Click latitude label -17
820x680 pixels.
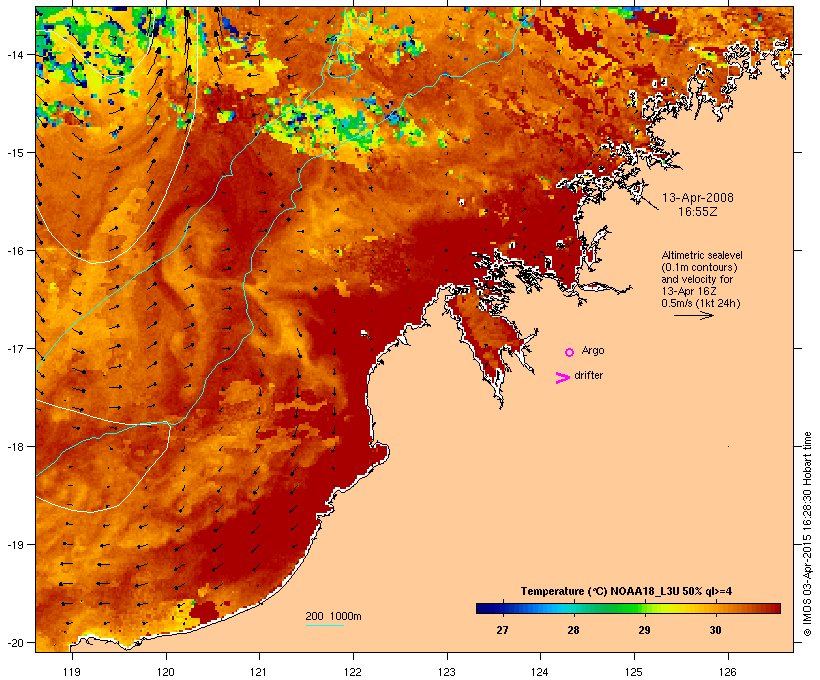[x=14, y=348]
